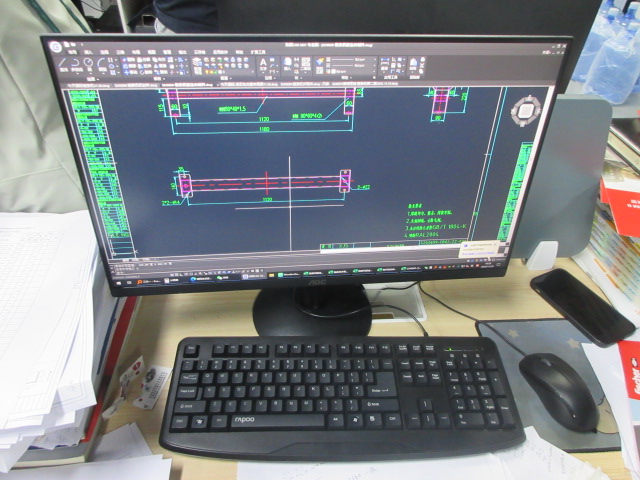Select the Polyline drawing tool
Viewport: 640px width, 480px height.
[x=76, y=62]
